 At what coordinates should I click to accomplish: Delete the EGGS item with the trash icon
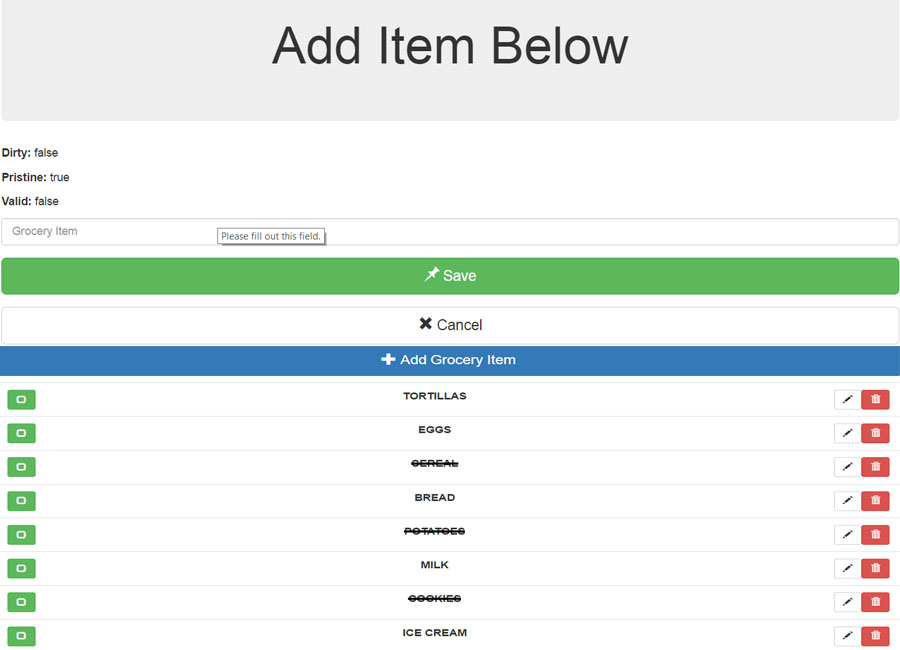click(875, 433)
